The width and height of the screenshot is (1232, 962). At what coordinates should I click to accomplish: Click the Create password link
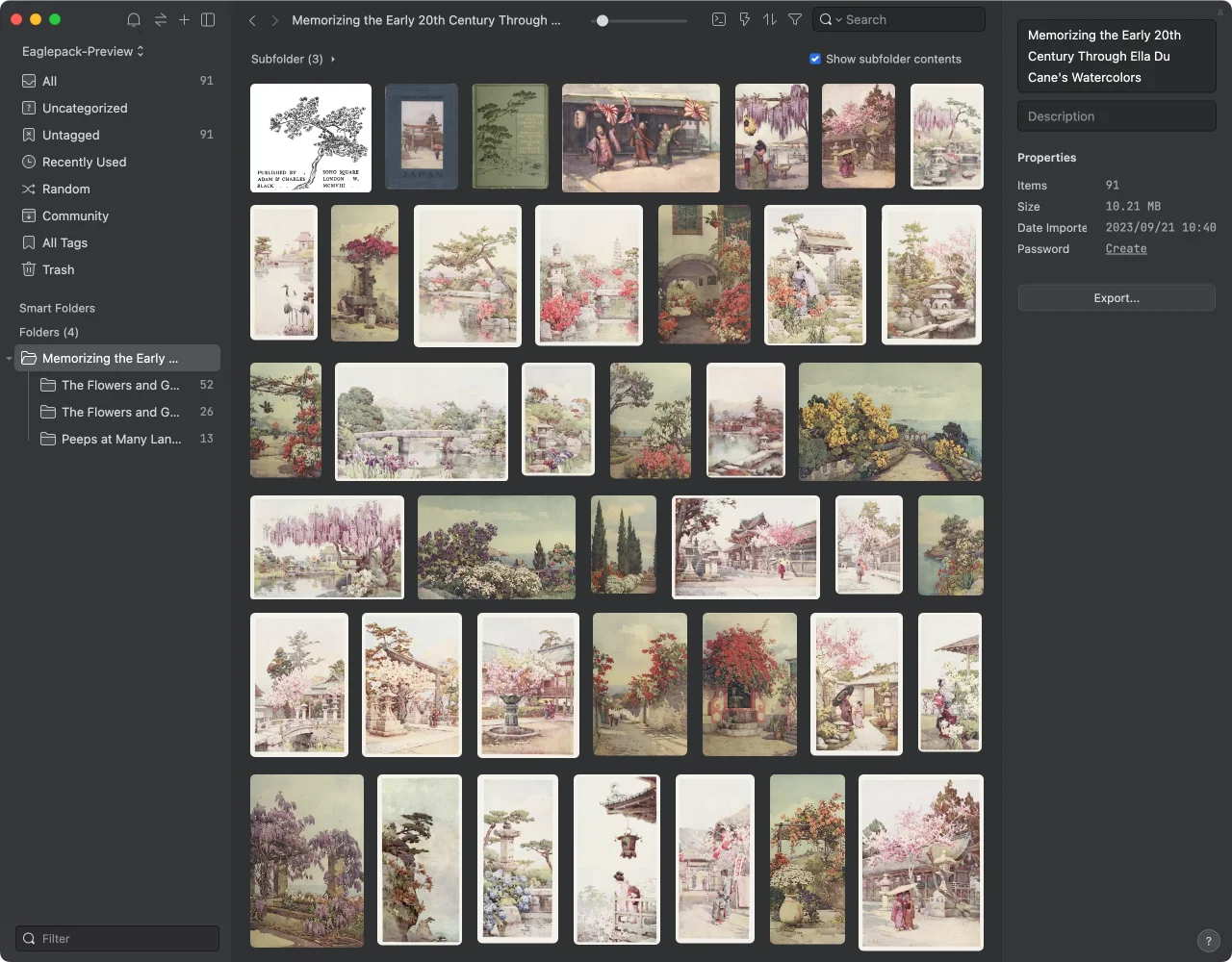(x=1126, y=248)
